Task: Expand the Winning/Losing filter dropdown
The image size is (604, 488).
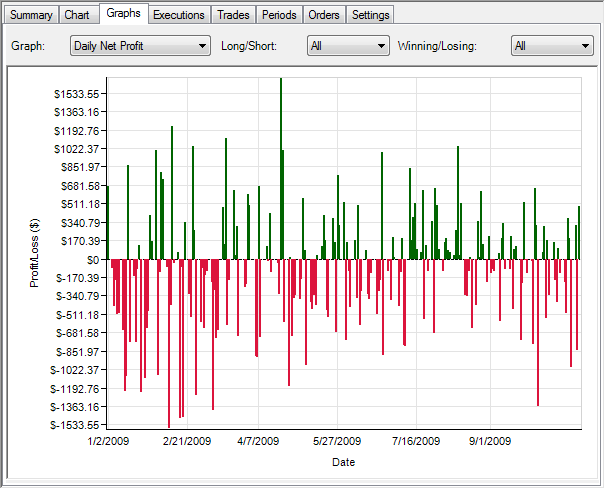Action: click(x=552, y=46)
